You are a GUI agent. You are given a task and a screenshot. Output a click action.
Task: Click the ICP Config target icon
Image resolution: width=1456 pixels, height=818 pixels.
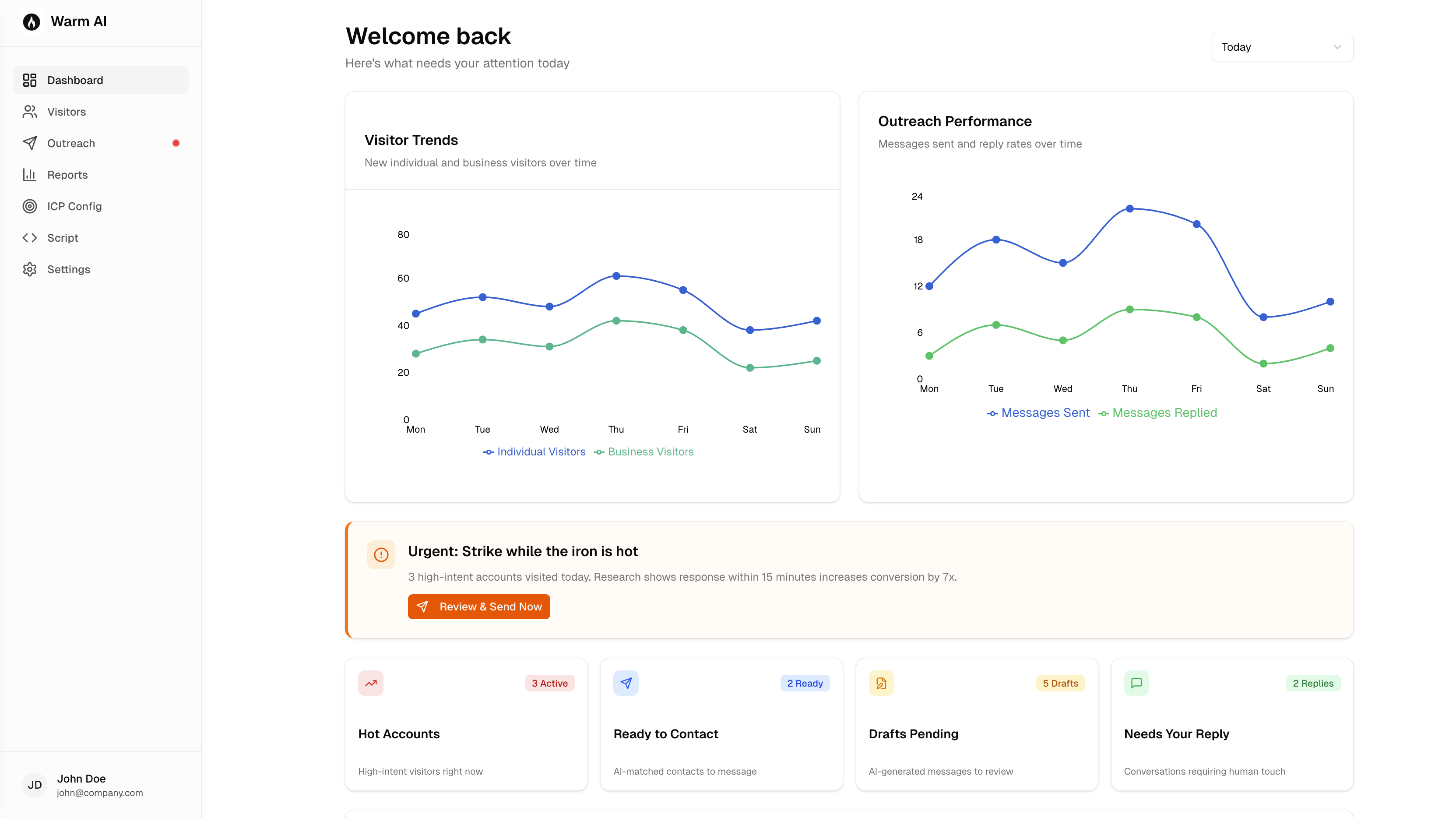coord(30,206)
